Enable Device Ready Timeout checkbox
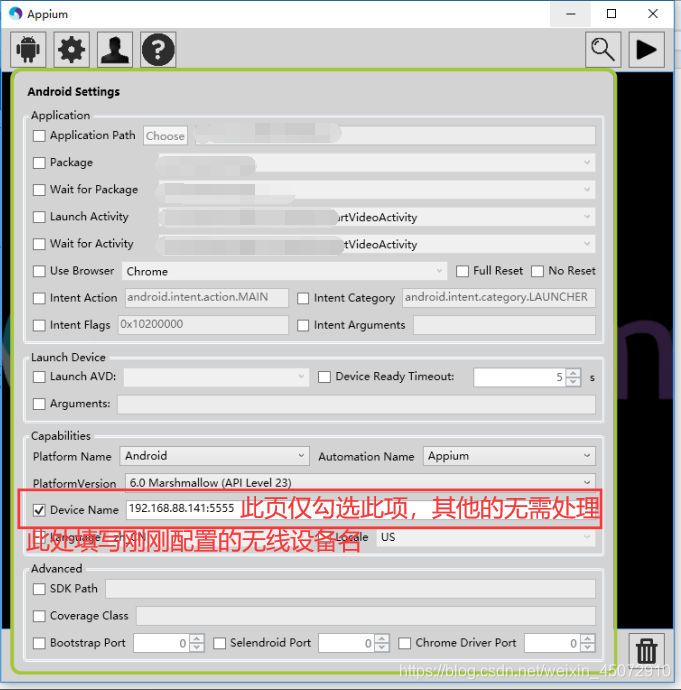The image size is (681, 690). (x=324, y=377)
